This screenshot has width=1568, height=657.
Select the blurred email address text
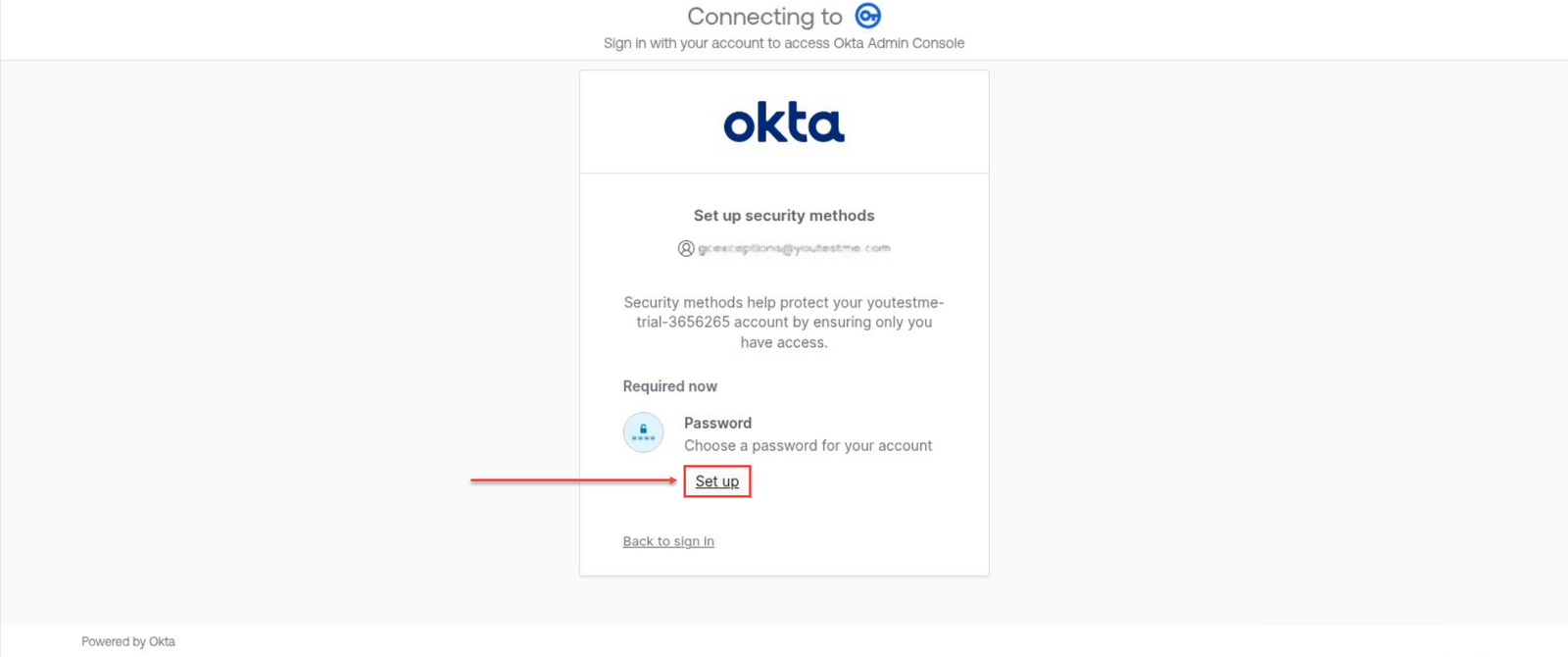click(x=794, y=249)
